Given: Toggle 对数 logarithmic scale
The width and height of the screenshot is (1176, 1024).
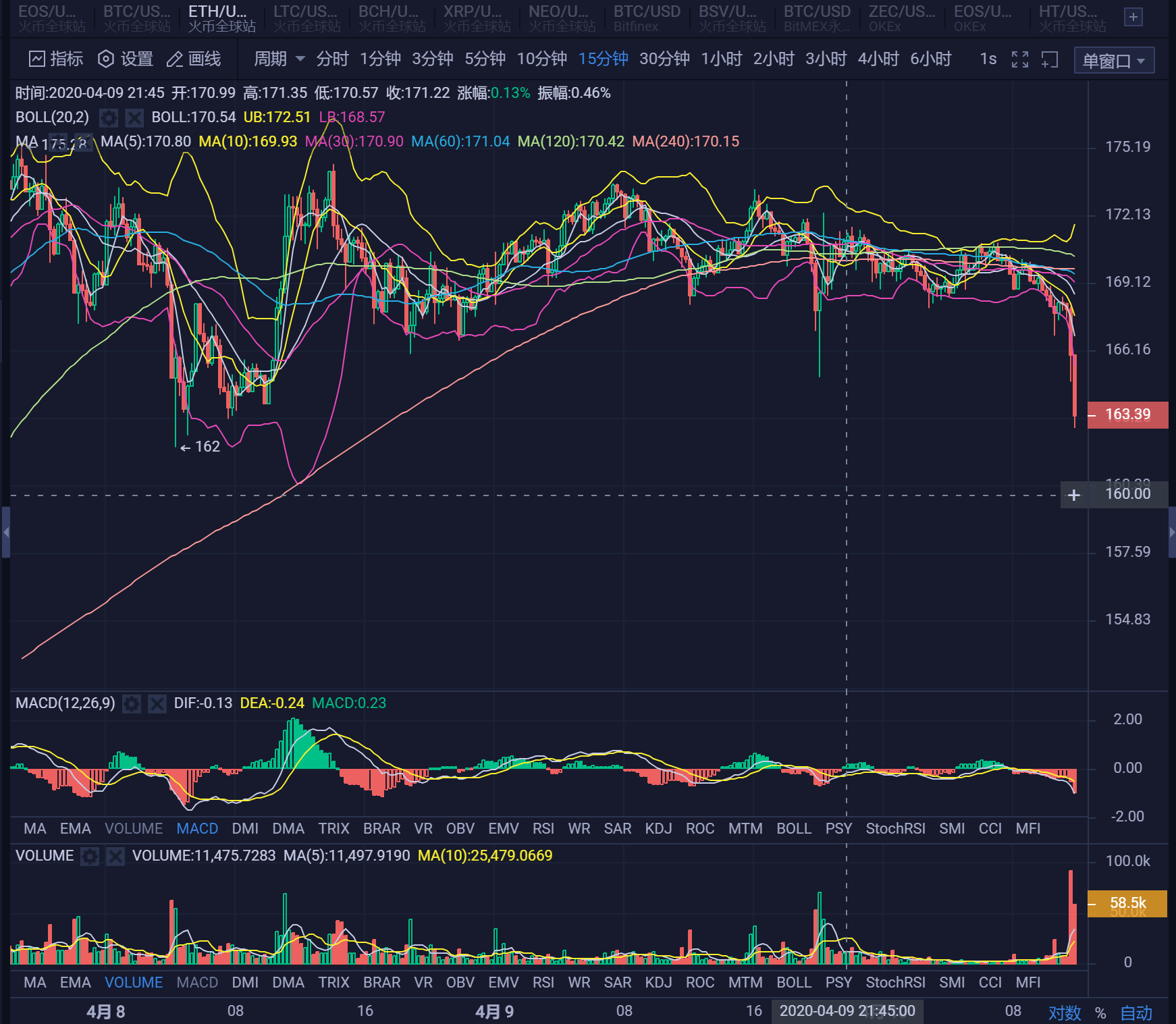Looking at the screenshot, I should coord(1065,1013).
